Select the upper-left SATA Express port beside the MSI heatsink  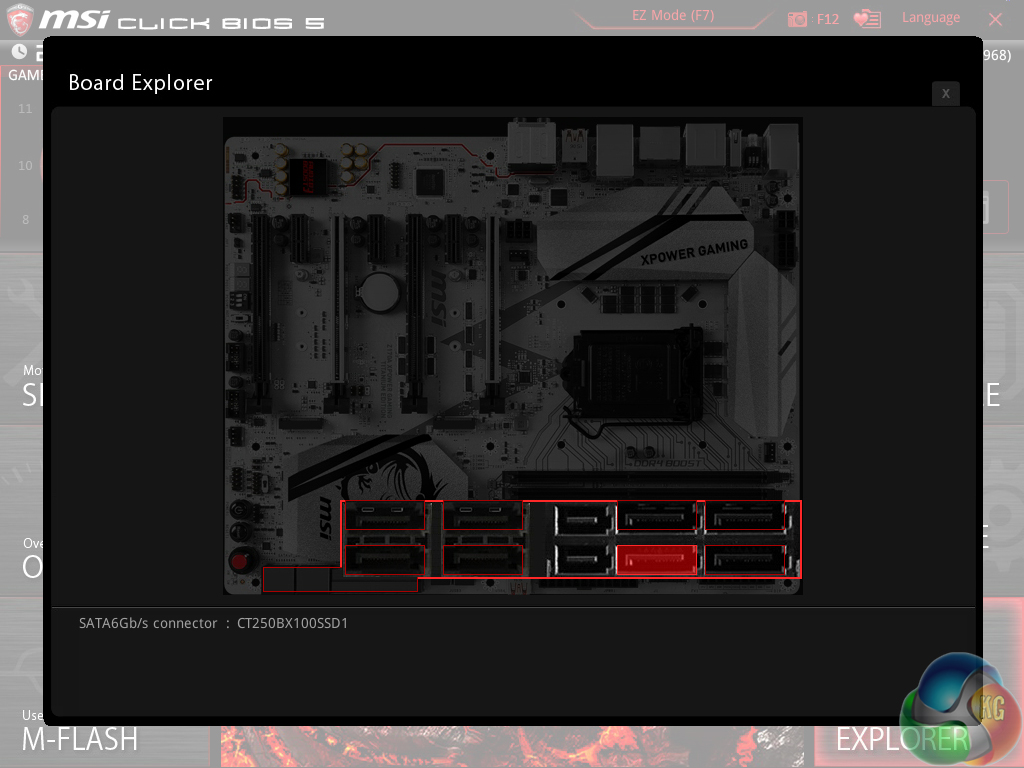385,516
